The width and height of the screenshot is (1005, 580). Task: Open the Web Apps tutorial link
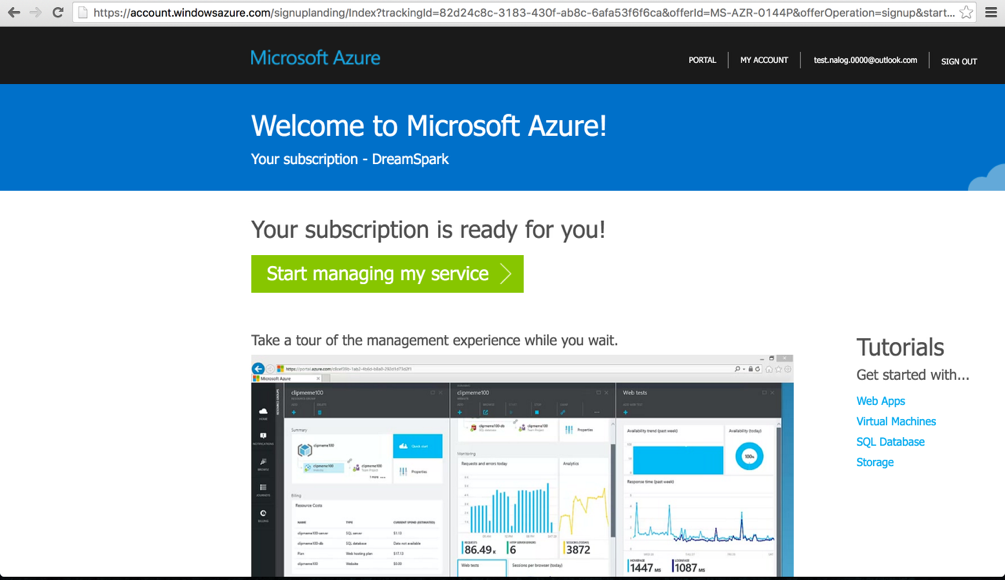880,400
